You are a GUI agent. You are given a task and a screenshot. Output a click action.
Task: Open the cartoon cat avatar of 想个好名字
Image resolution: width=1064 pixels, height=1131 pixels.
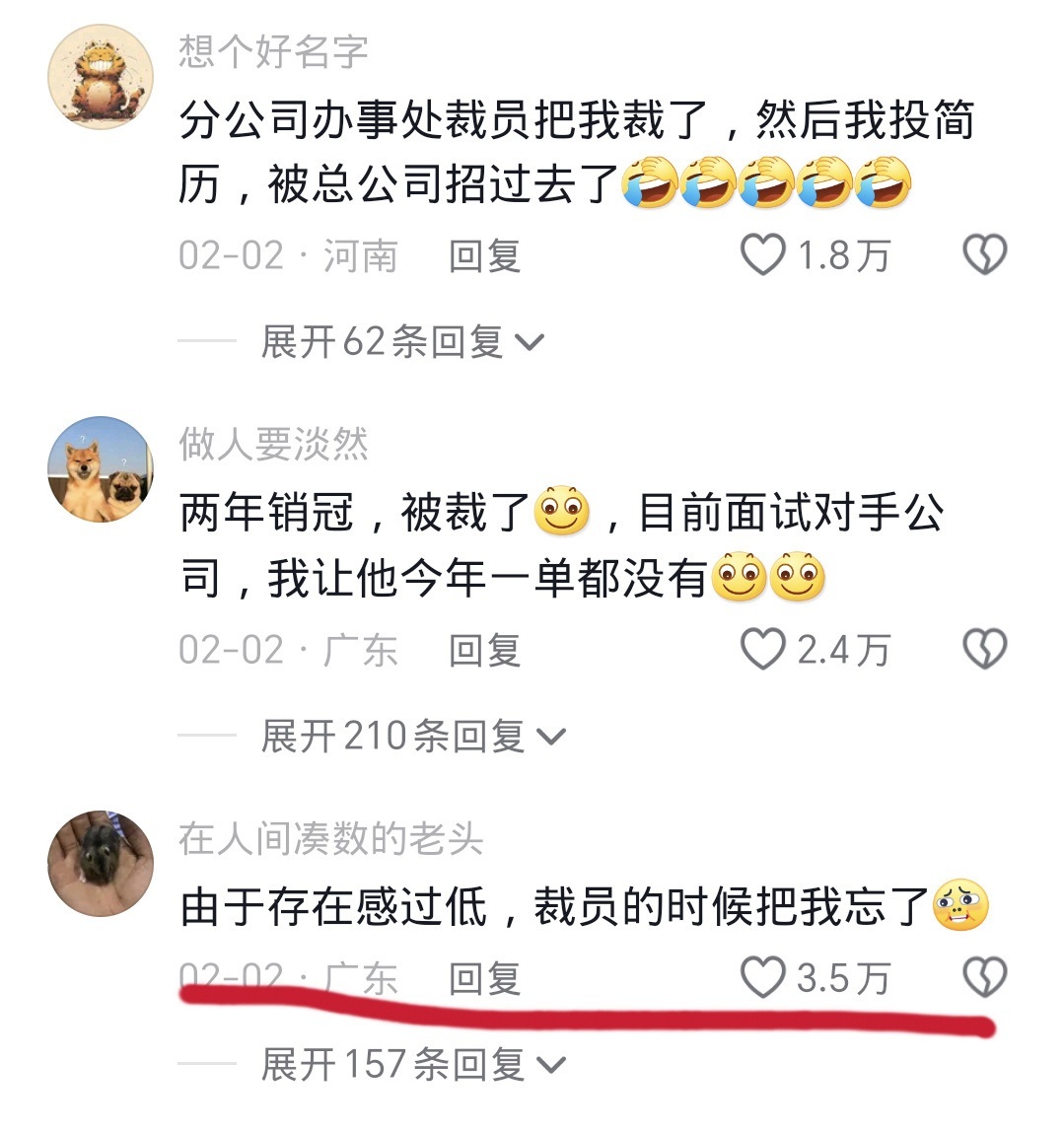point(101,77)
